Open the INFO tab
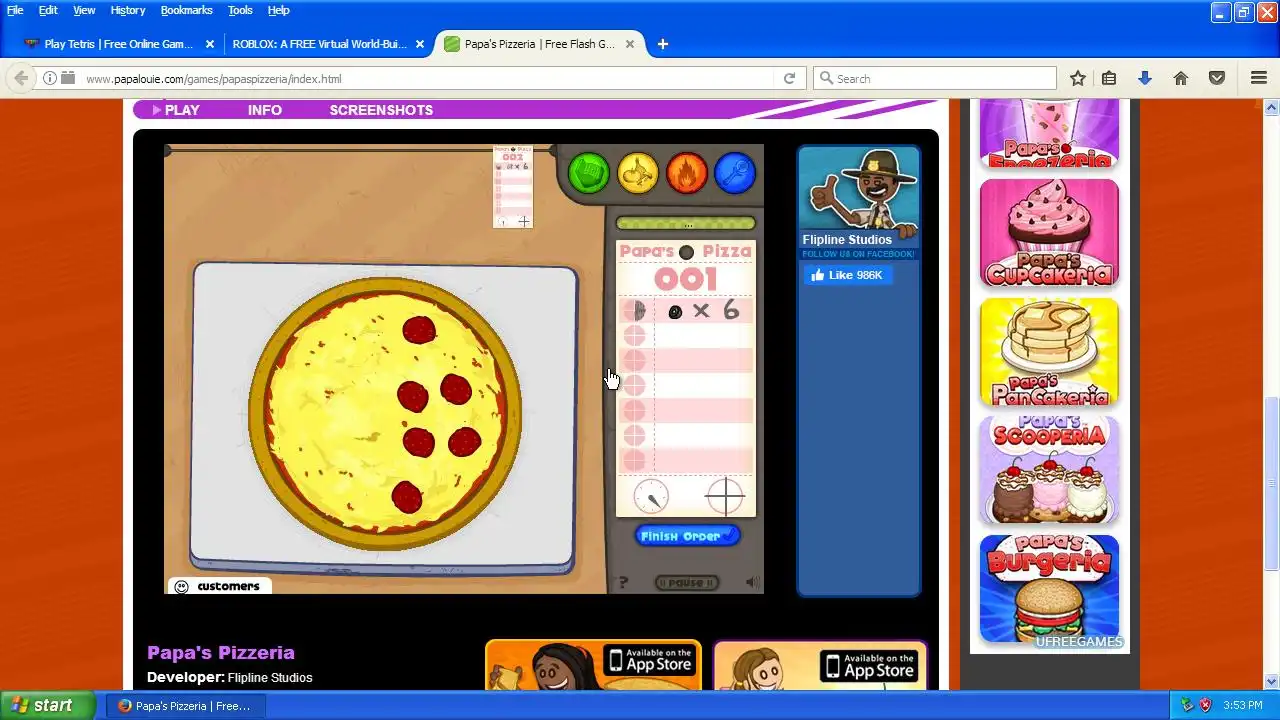This screenshot has height=720, width=1280. point(265,110)
